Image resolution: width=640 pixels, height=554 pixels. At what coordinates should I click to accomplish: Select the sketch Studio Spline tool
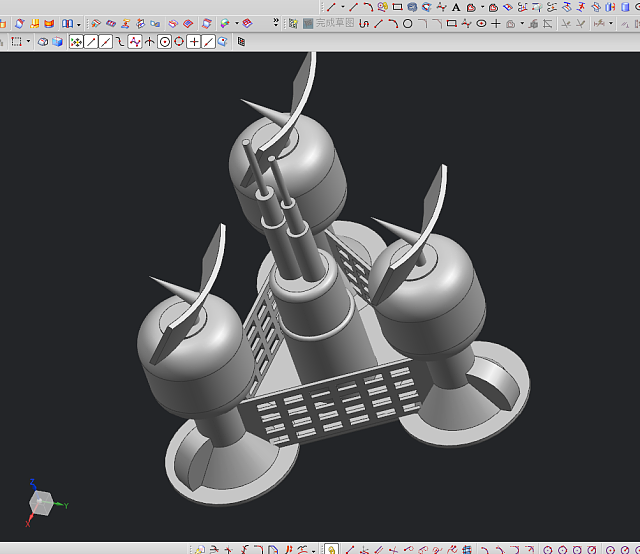(x=466, y=24)
